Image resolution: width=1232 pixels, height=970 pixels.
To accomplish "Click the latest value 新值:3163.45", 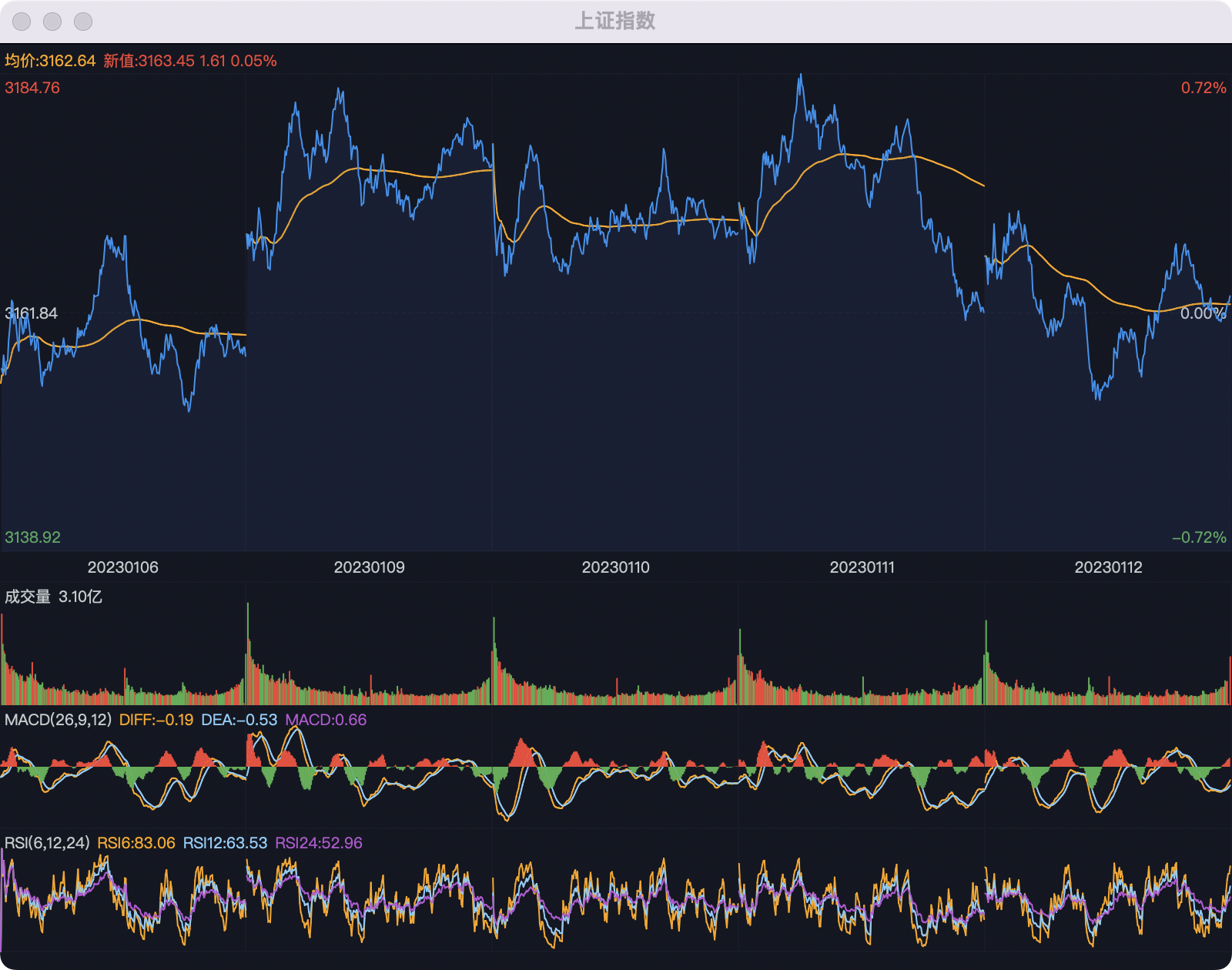I will 149,61.
